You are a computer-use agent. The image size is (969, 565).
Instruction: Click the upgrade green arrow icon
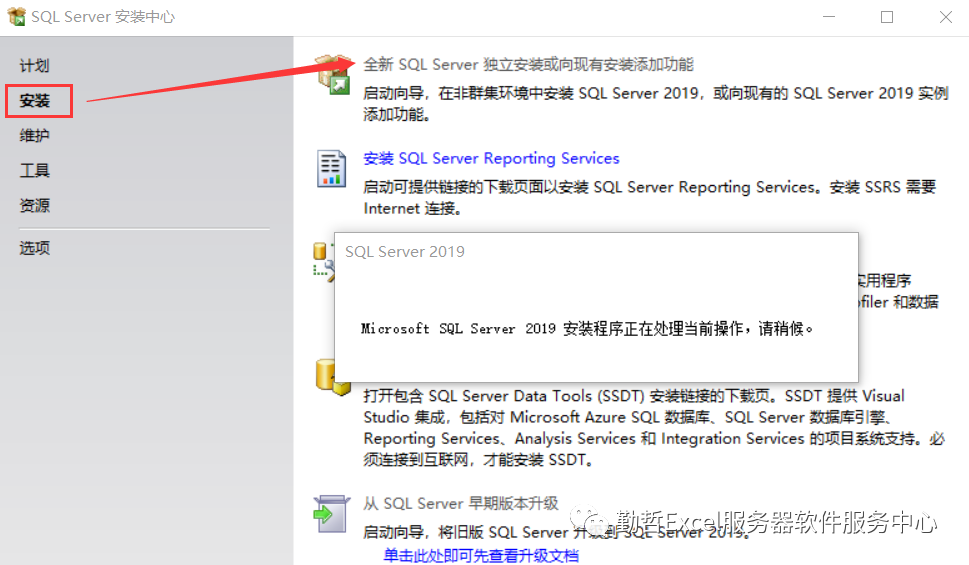click(x=331, y=514)
